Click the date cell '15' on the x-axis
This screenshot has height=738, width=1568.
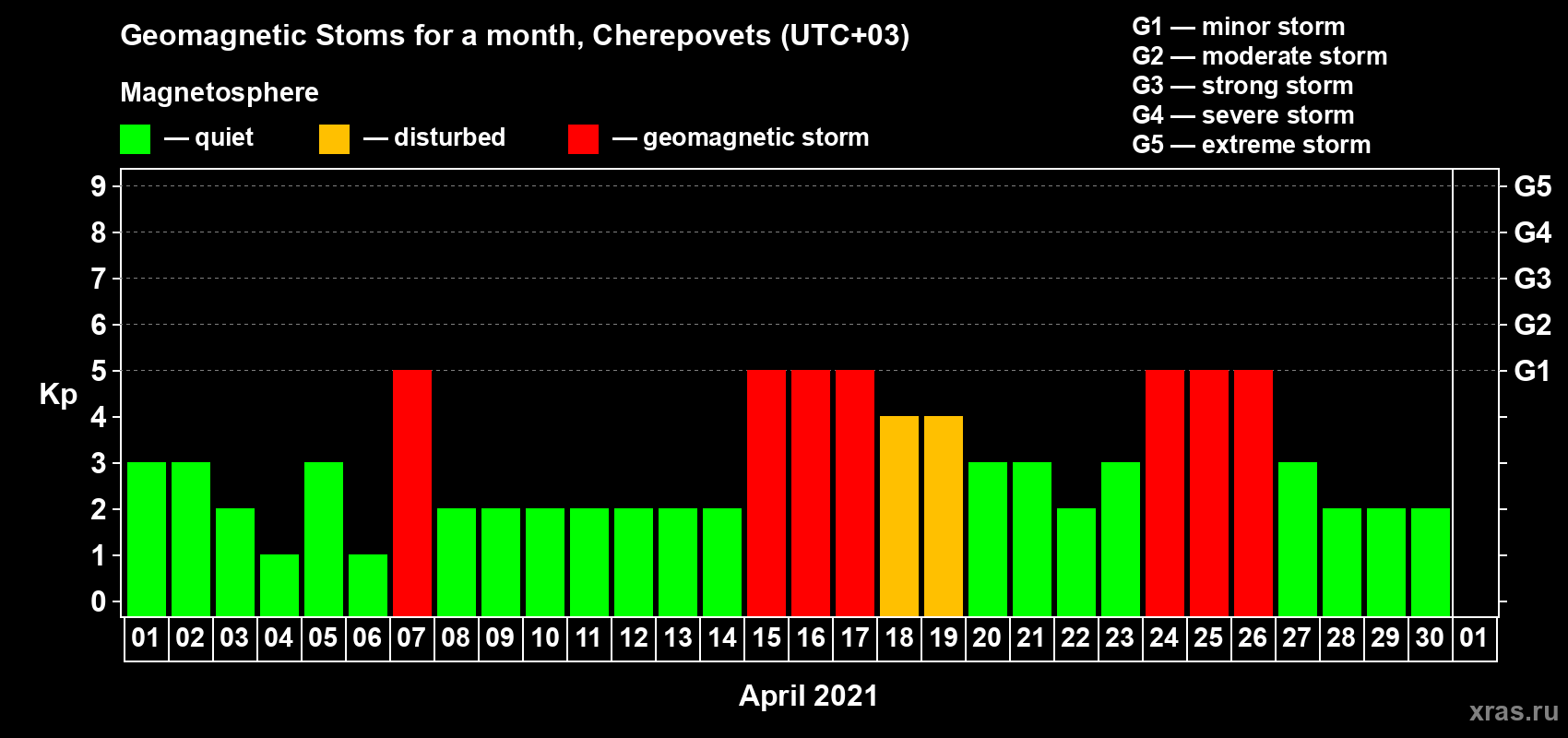pyautogui.click(x=766, y=638)
